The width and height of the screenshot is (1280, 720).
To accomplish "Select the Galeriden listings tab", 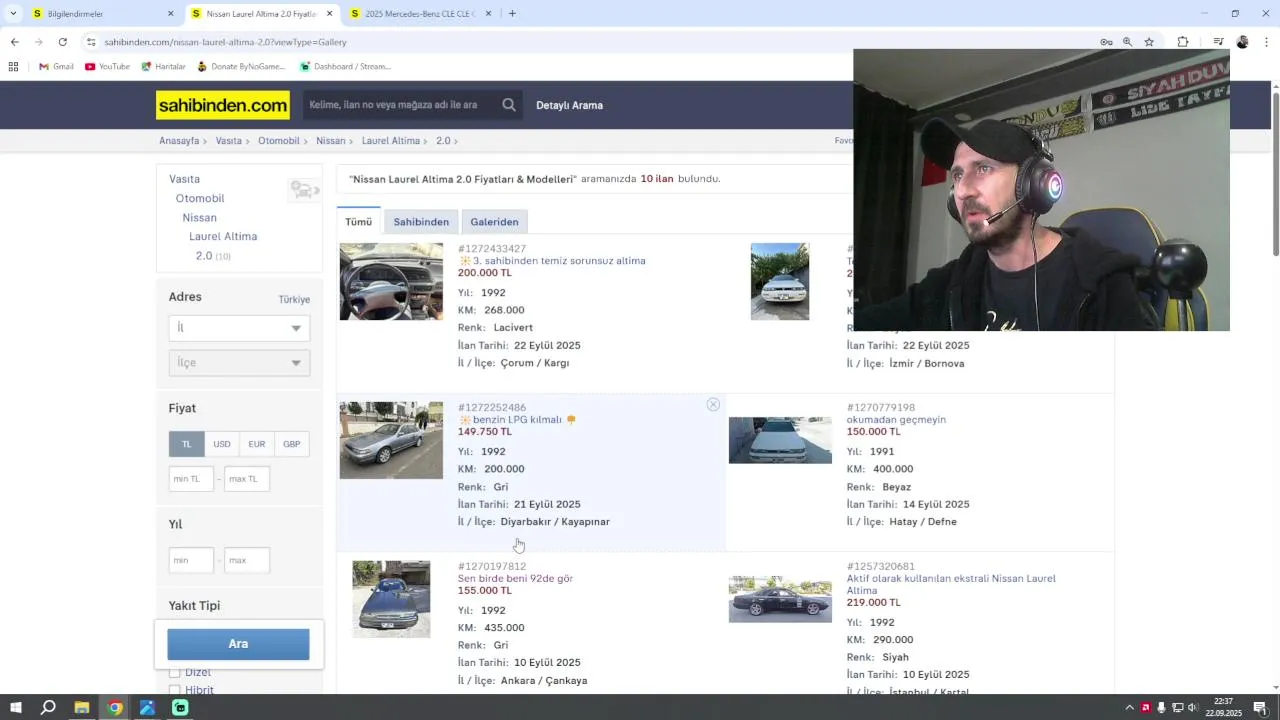I will click(x=494, y=222).
